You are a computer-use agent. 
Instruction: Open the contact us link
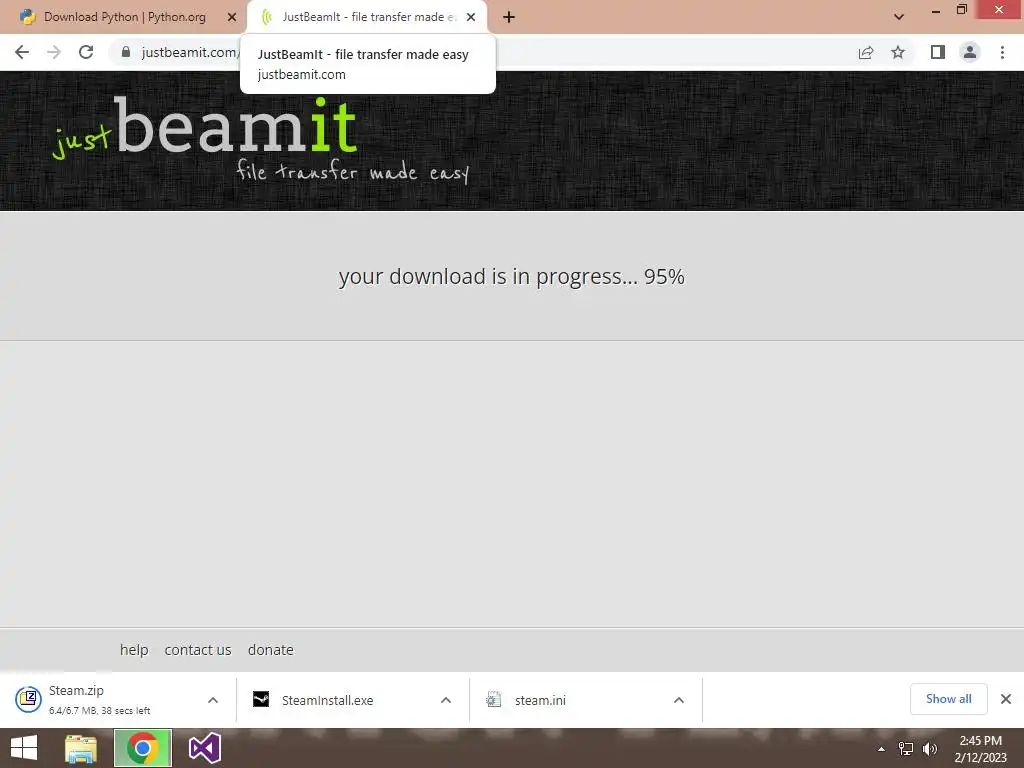tap(198, 650)
